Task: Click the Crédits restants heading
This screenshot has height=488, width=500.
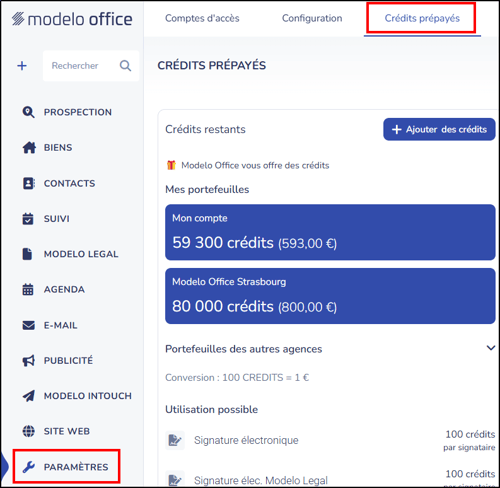Action: tap(205, 129)
